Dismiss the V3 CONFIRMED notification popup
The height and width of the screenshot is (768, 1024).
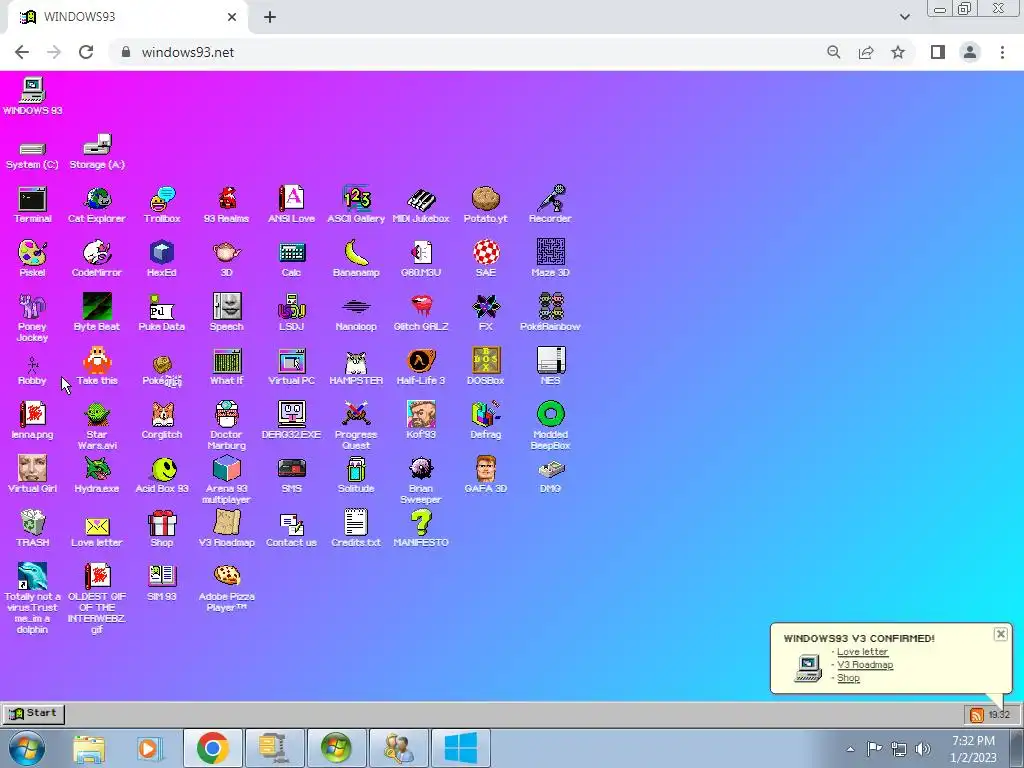(1000, 634)
